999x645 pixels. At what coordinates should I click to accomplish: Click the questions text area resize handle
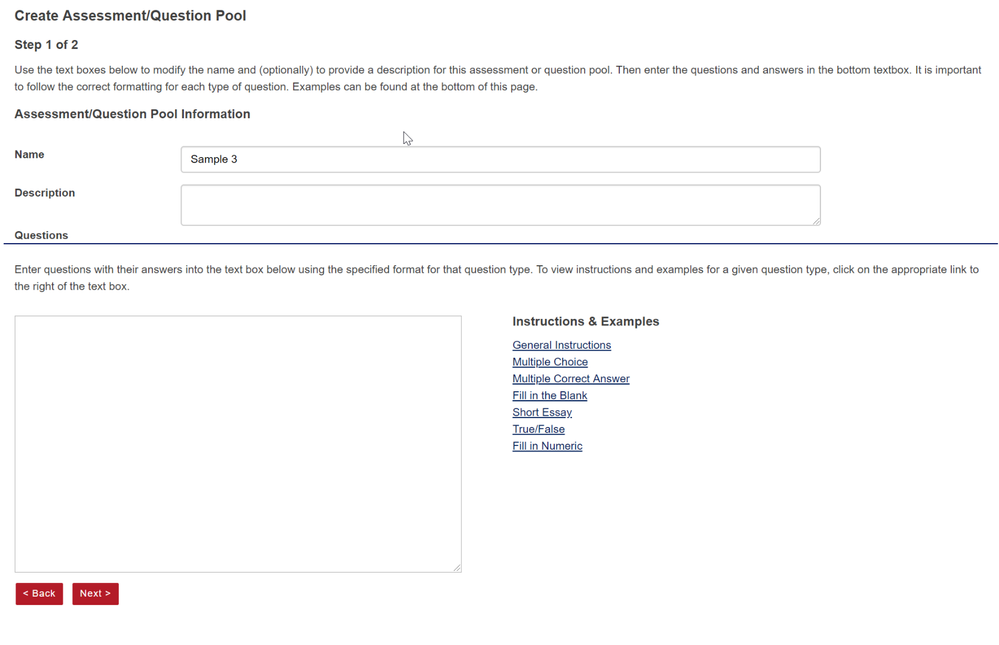(457, 568)
